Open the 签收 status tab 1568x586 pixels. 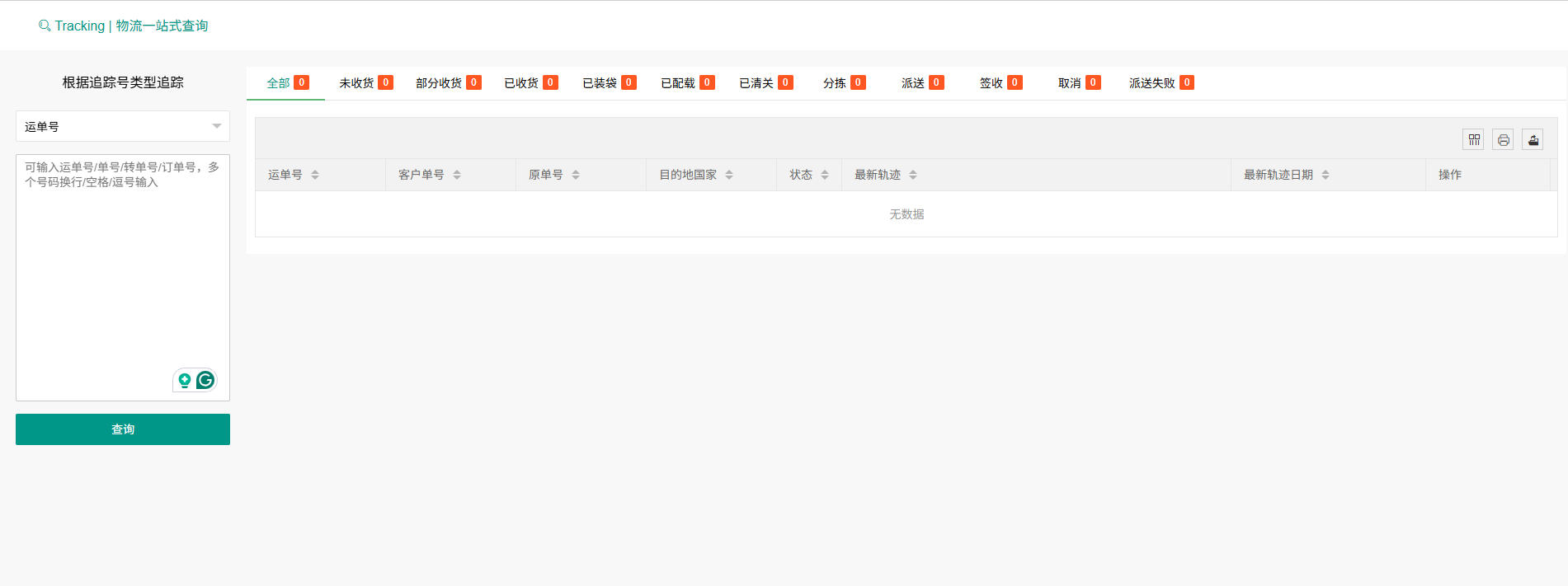click(1000, 83)
